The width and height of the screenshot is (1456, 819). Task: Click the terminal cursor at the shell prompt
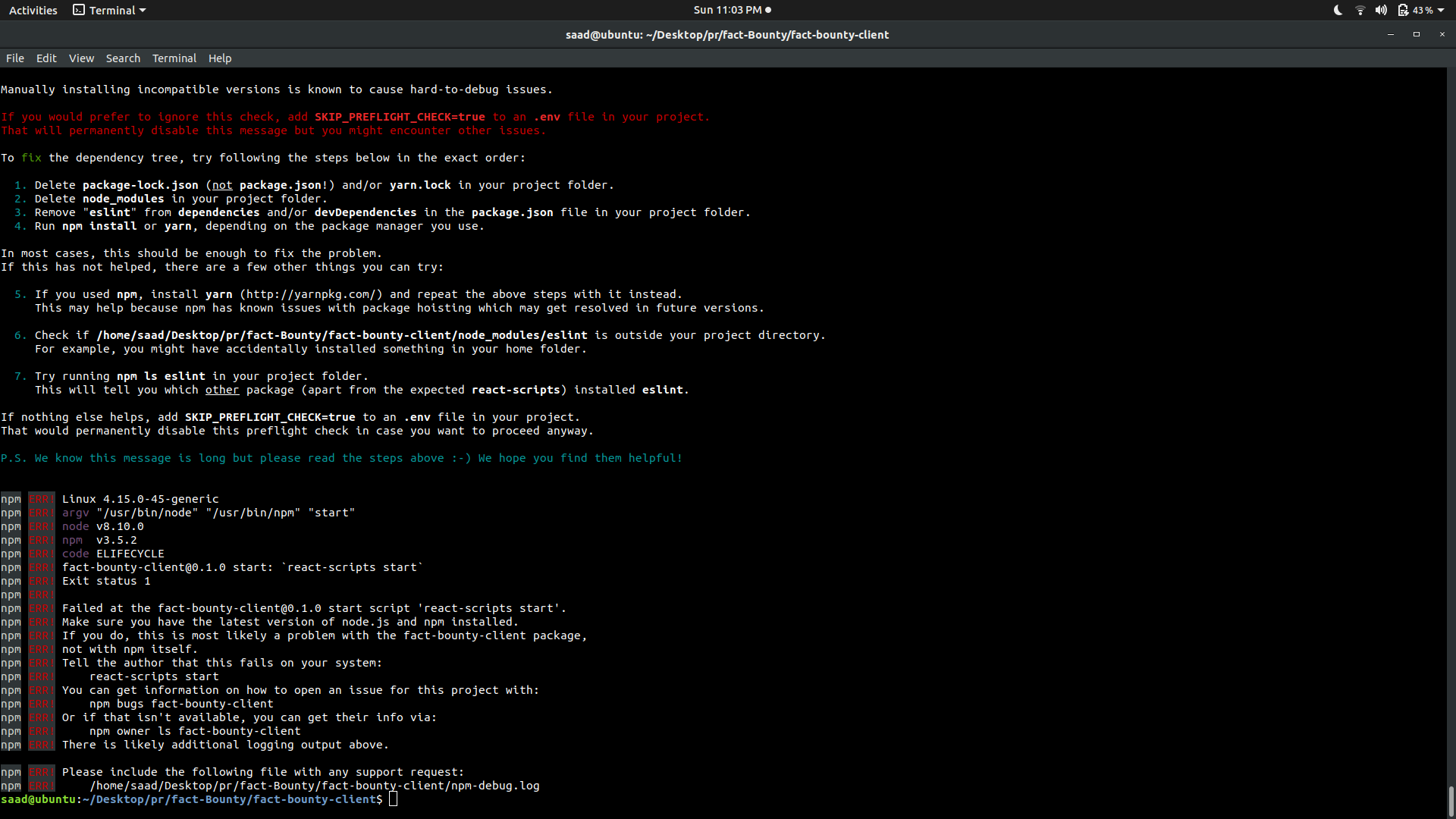coord(393,799)
